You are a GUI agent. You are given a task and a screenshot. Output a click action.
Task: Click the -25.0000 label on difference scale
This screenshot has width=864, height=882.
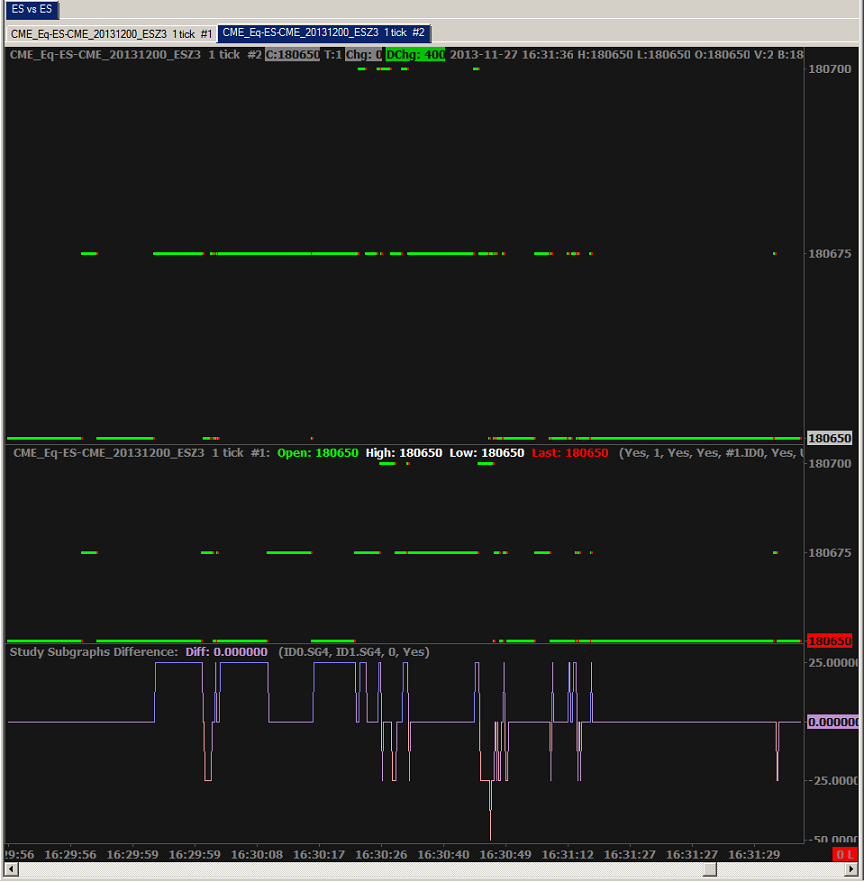[x=832, y=780]
